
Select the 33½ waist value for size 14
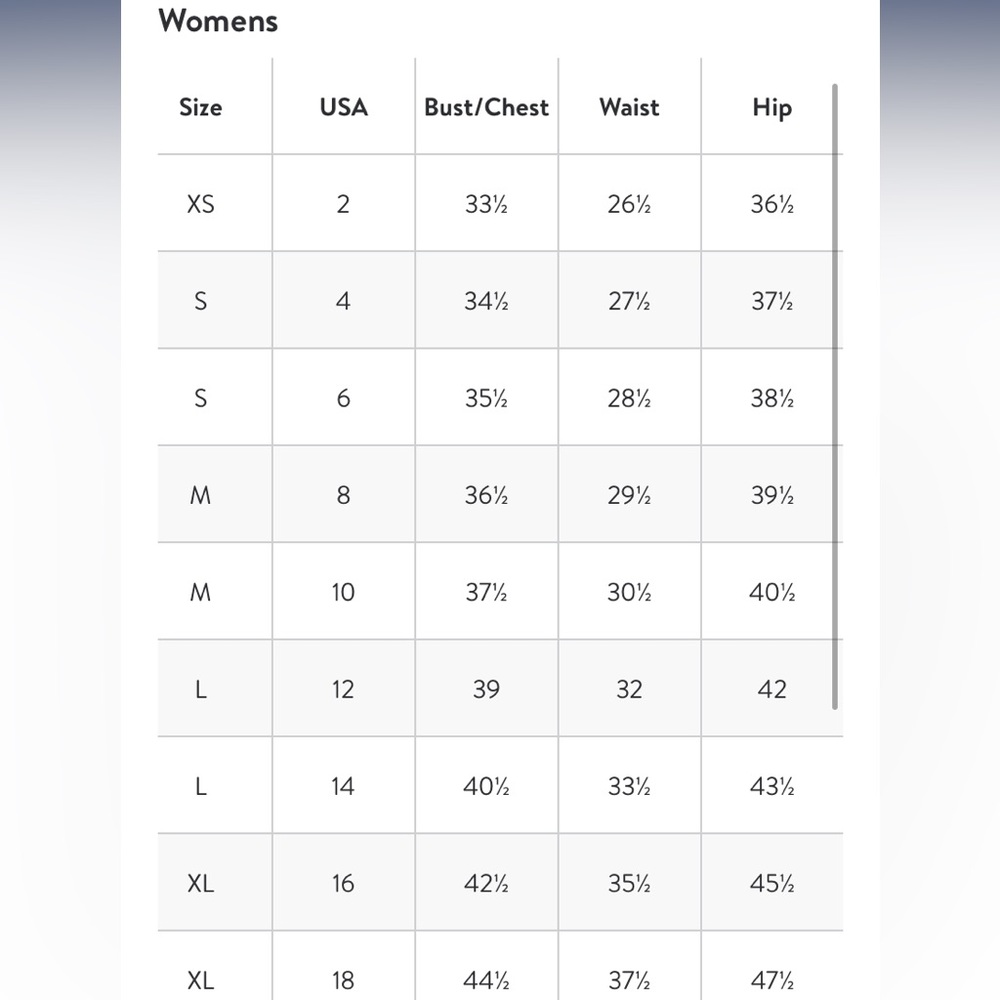tap(629, 786)
